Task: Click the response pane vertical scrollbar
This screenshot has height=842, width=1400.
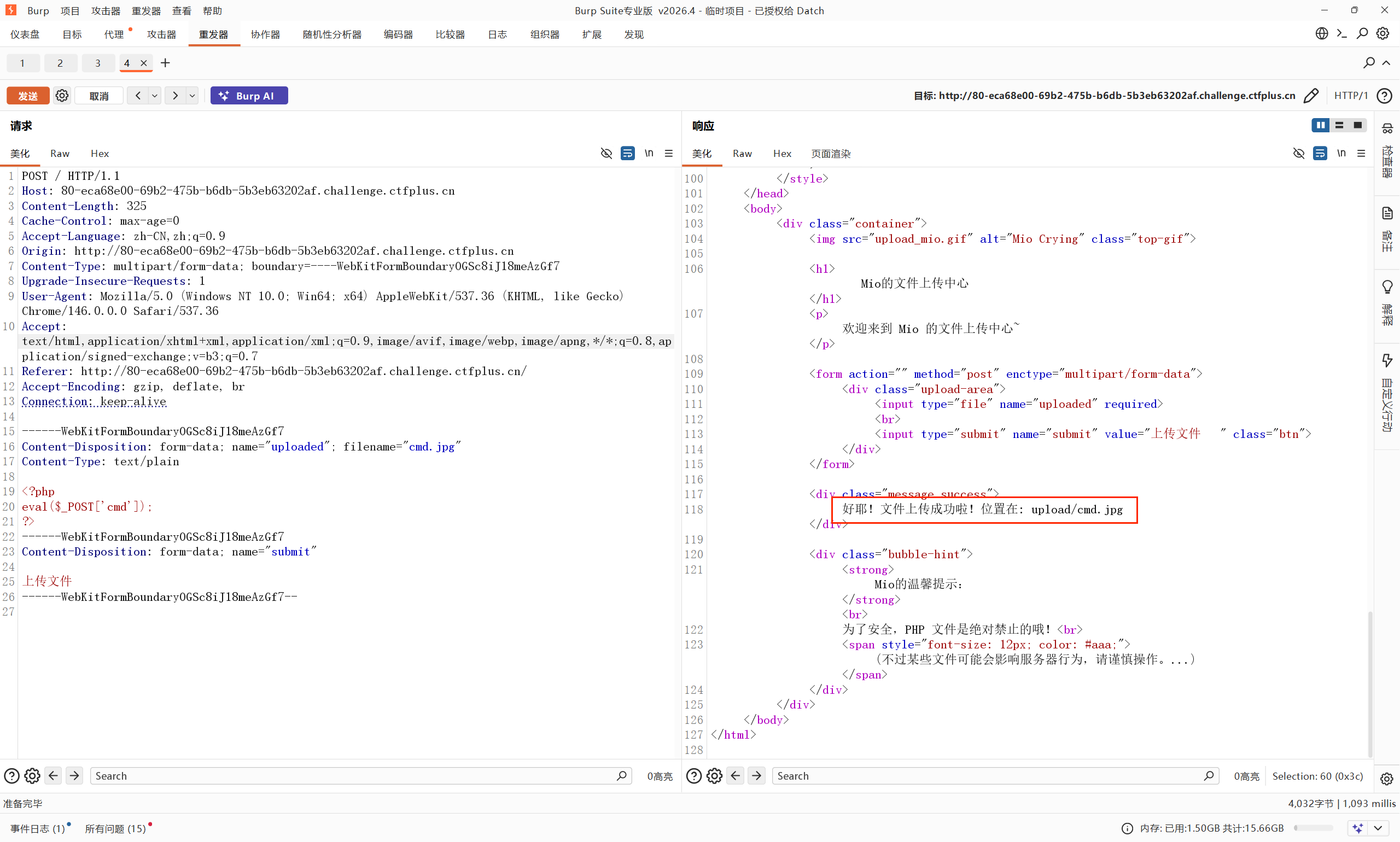Action: click(x=1370, y=683)
